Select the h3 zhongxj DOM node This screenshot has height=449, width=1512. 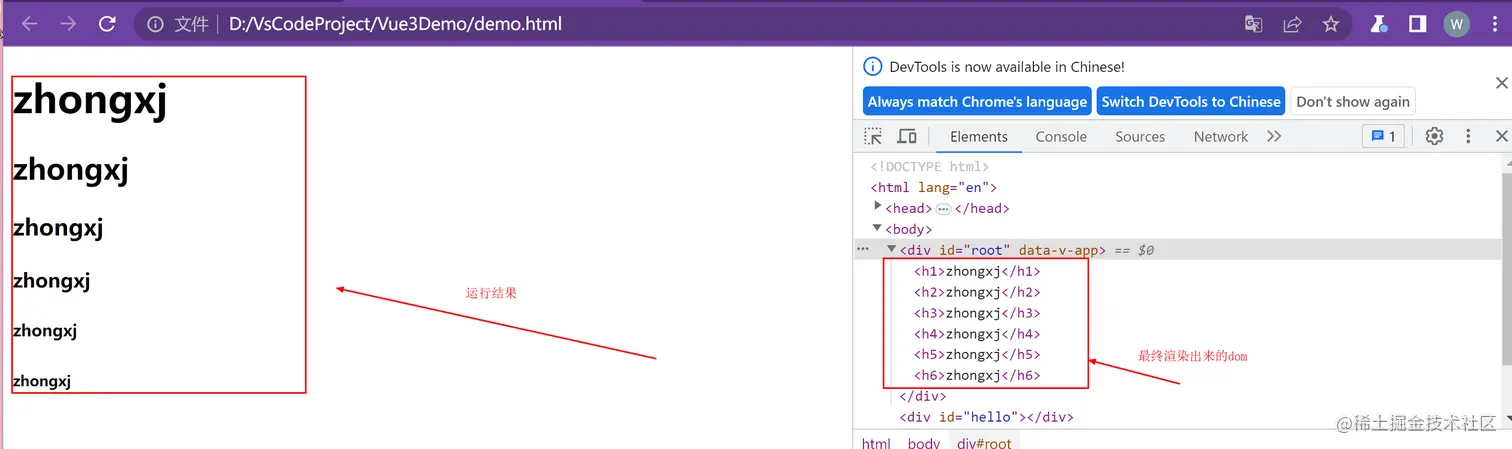pos(977,313)
